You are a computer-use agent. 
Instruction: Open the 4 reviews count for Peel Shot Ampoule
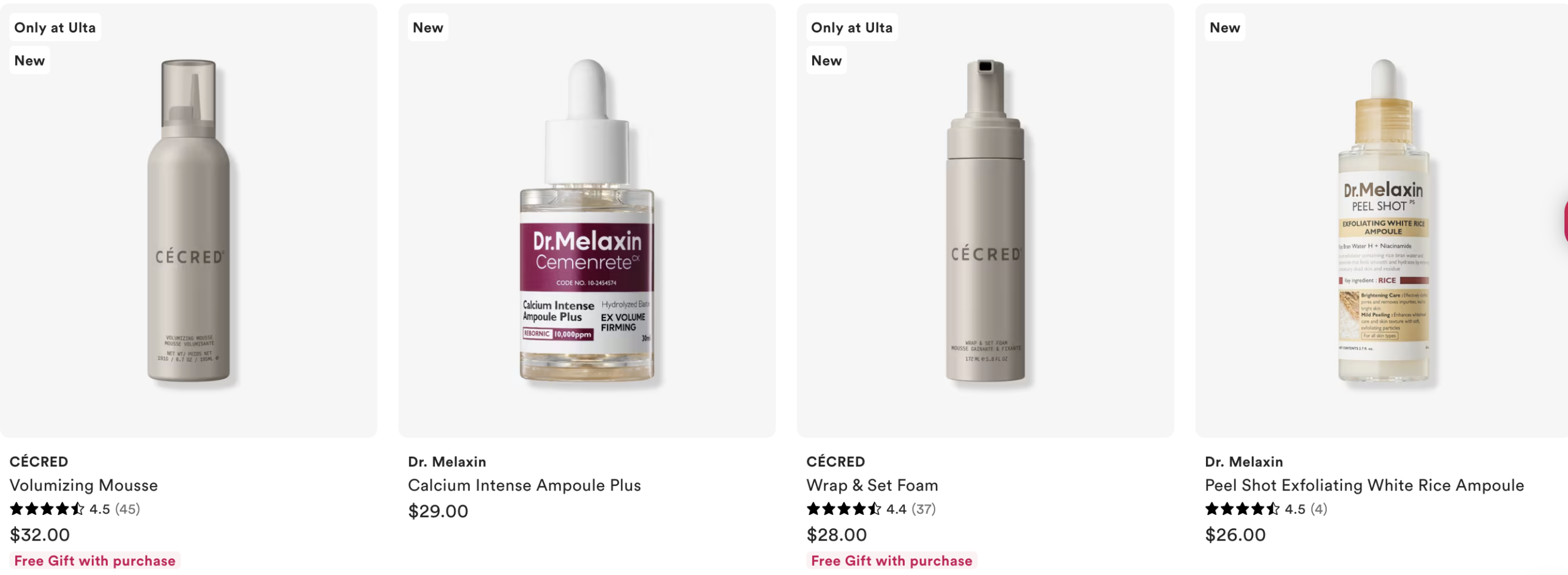click(1319, 509)
